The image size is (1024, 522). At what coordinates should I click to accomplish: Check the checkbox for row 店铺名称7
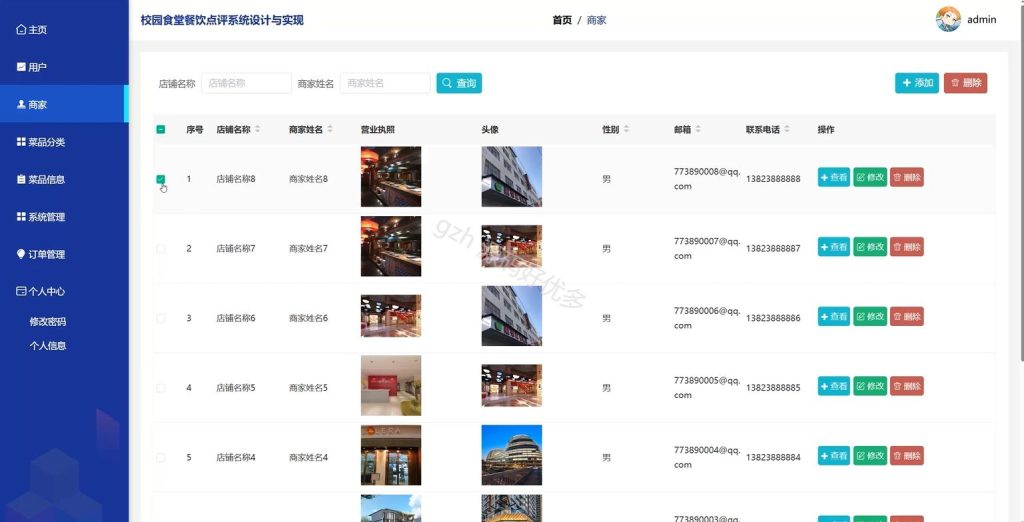[x=161, y=249]
